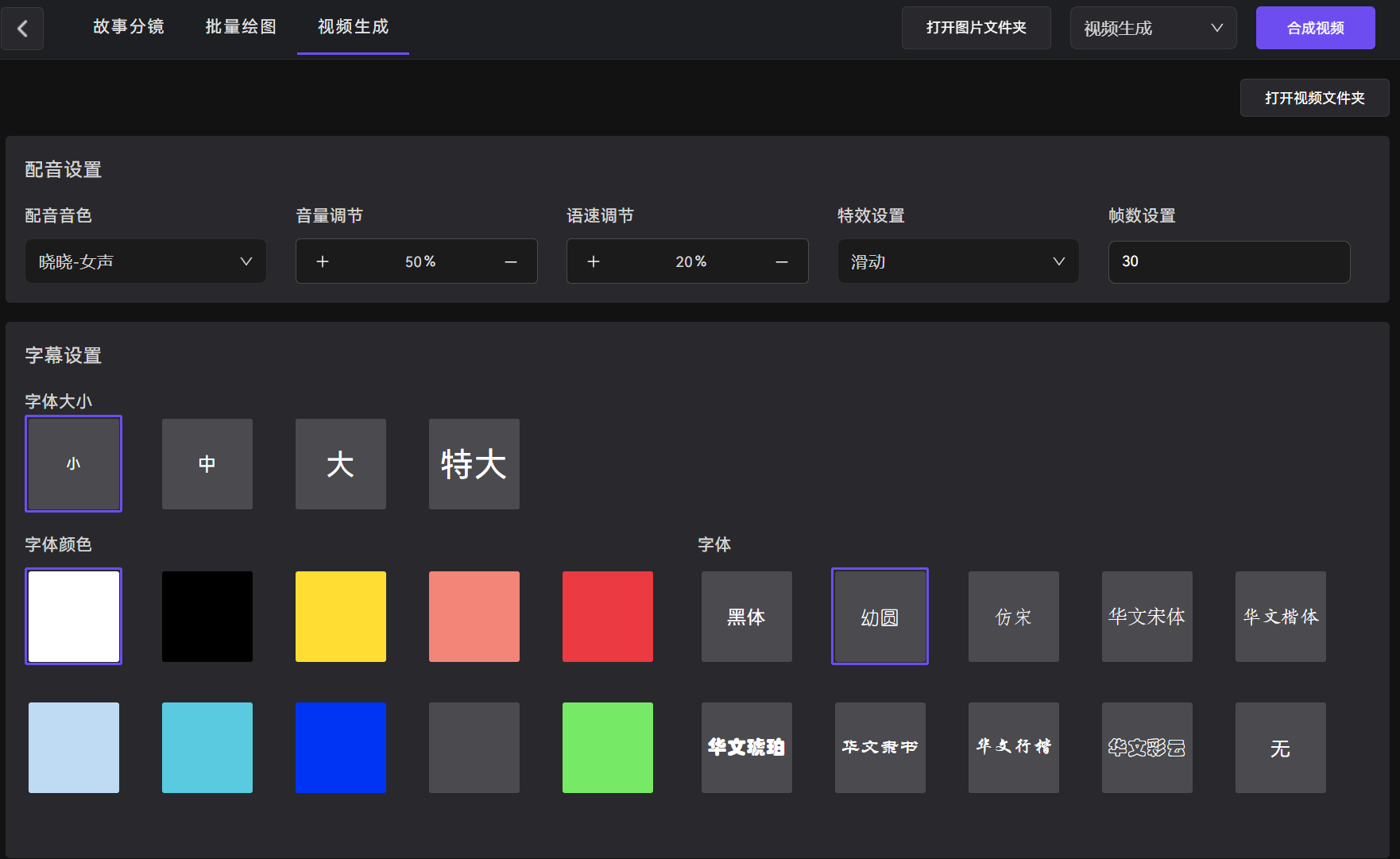This screenshot has width=1400, height=859.
Task: Choose the 华文行楷 font tile
Action: coord(1014,748)
